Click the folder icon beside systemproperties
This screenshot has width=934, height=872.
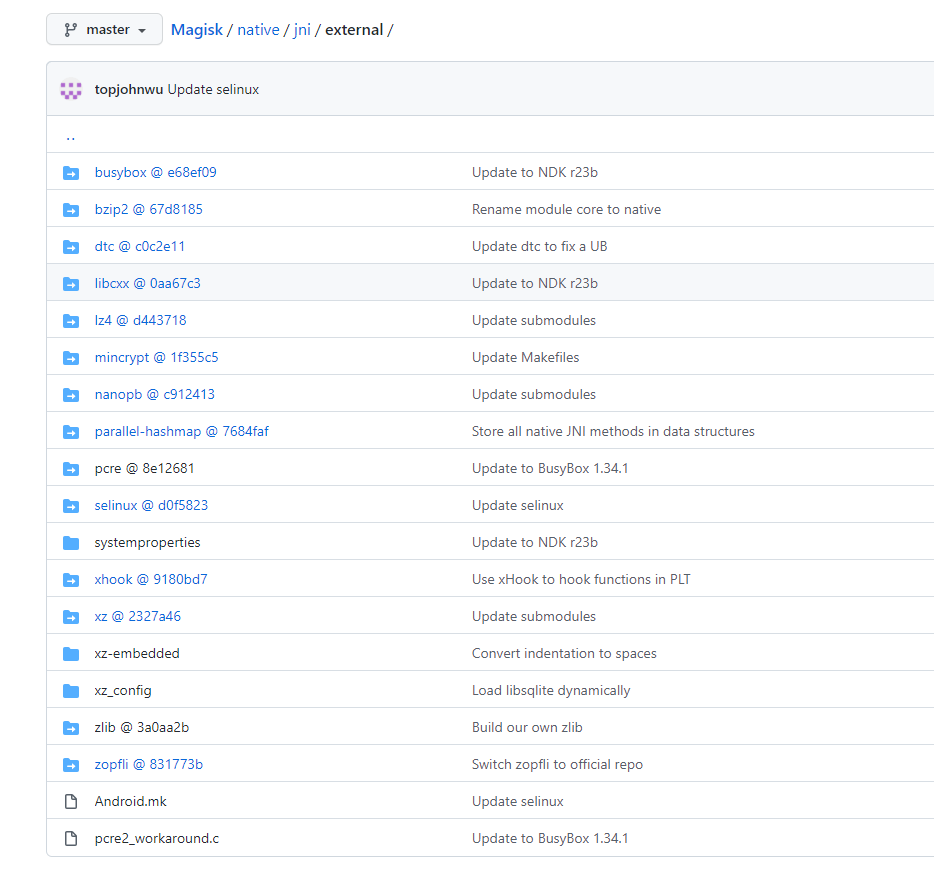click(70, 542)
